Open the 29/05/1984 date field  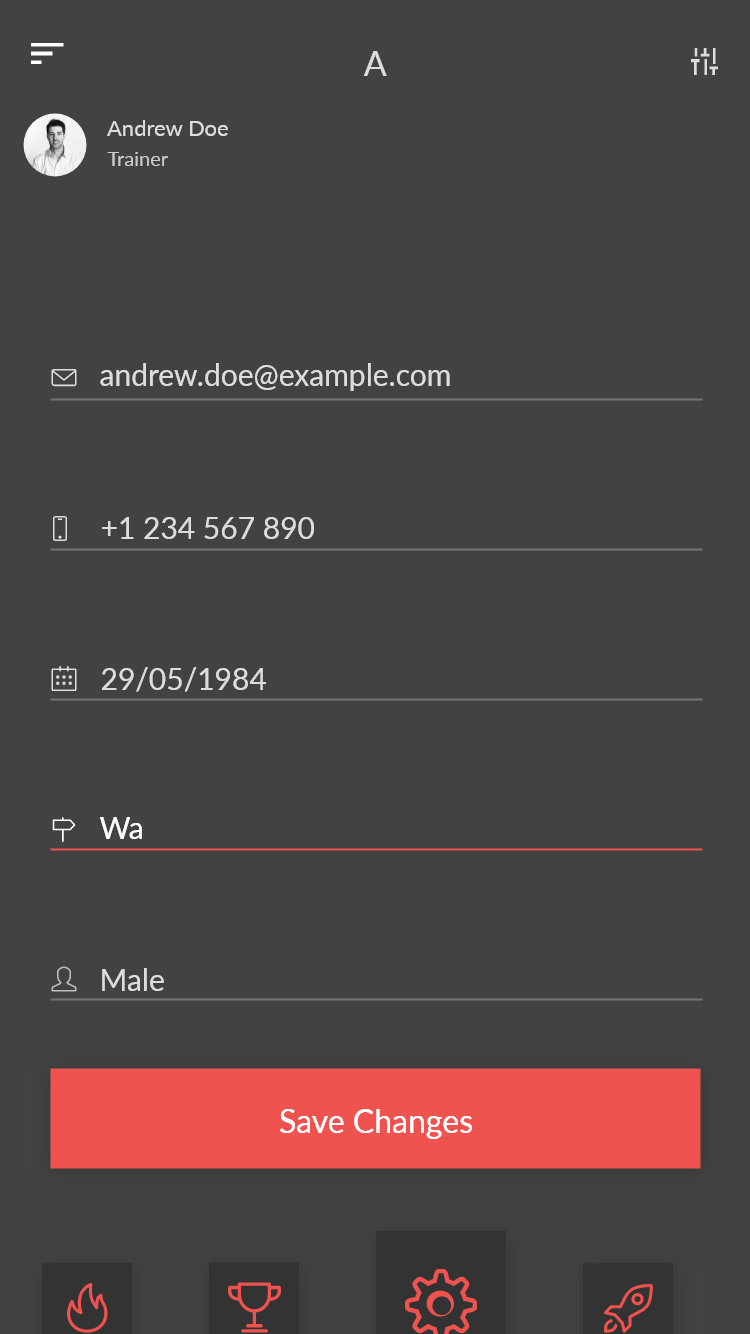(x=376, y=678)
